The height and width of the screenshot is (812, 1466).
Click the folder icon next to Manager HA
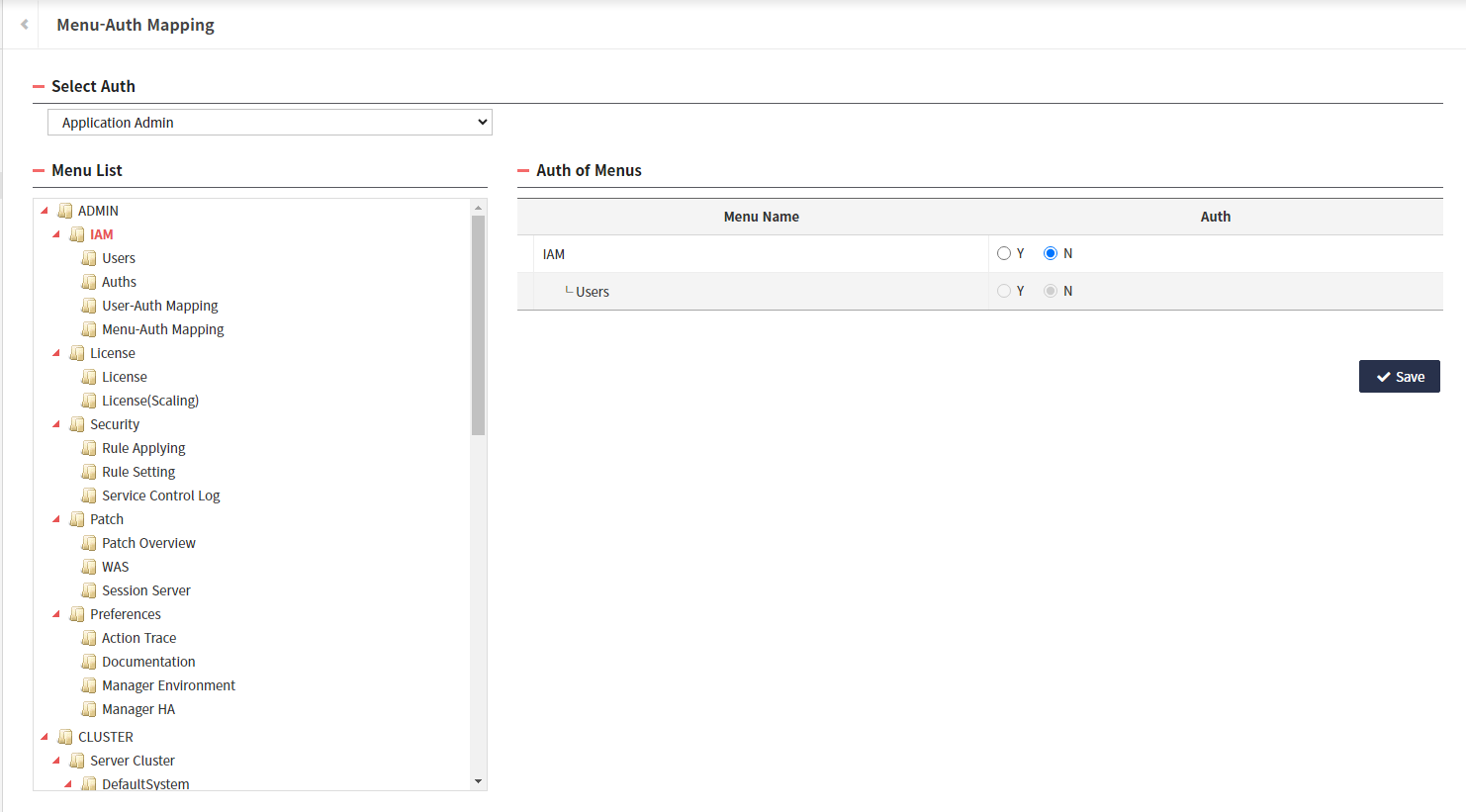[90, 708]
